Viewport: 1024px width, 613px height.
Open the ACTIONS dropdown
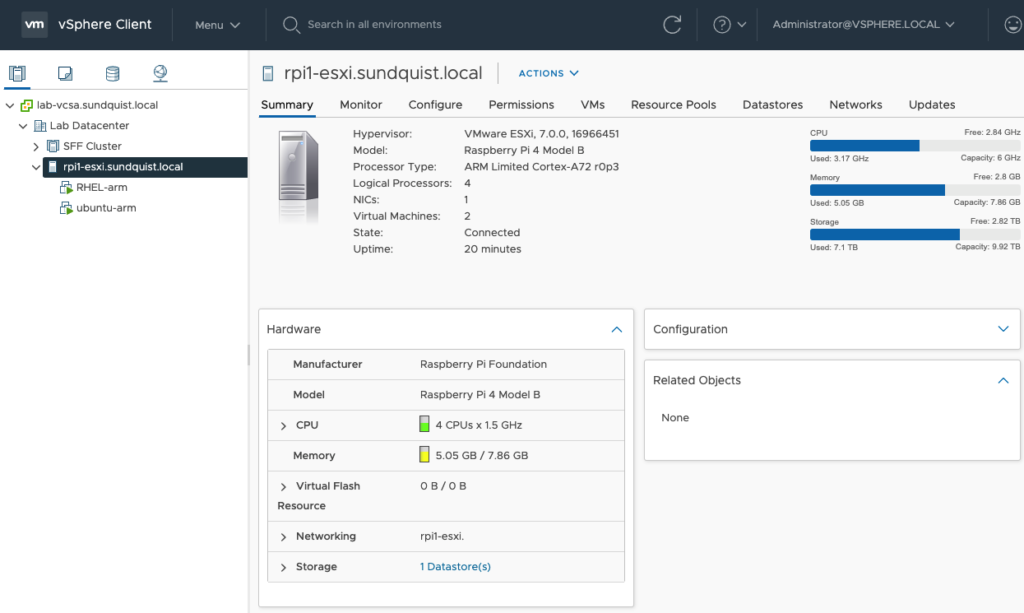tap(549, 73)
